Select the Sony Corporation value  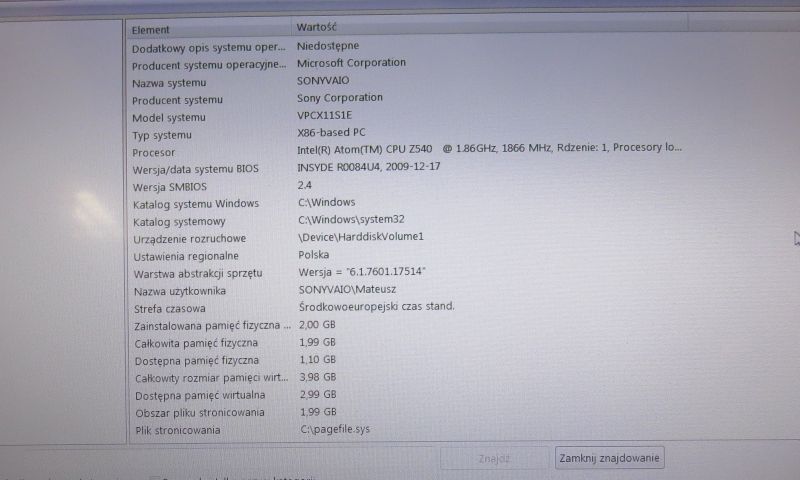[x=340, y=97]
